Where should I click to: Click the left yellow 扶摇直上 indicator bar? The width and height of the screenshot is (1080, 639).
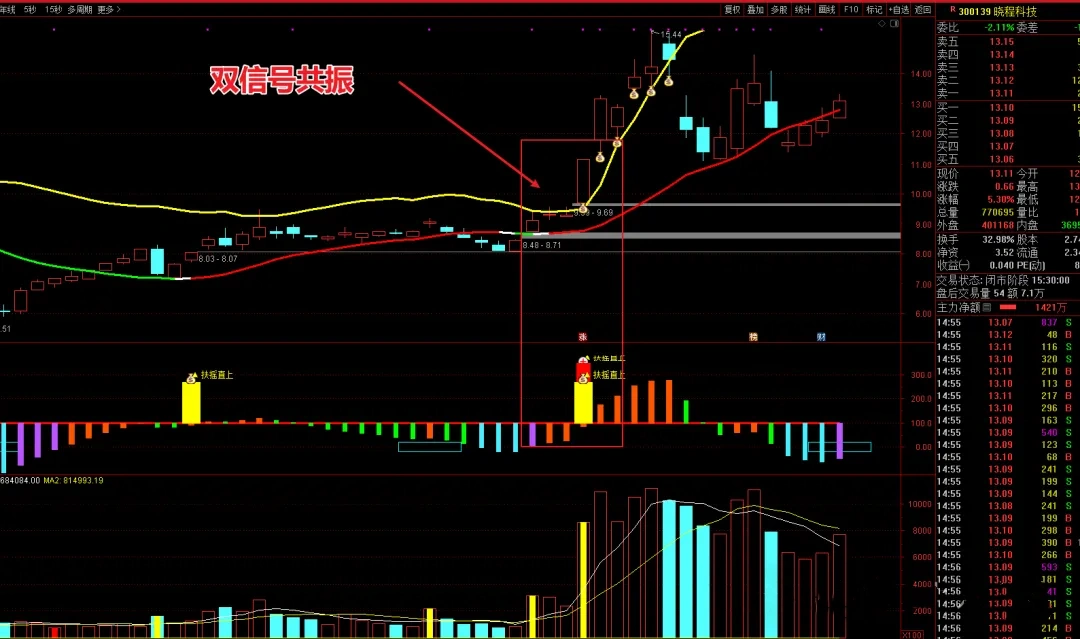191,403
